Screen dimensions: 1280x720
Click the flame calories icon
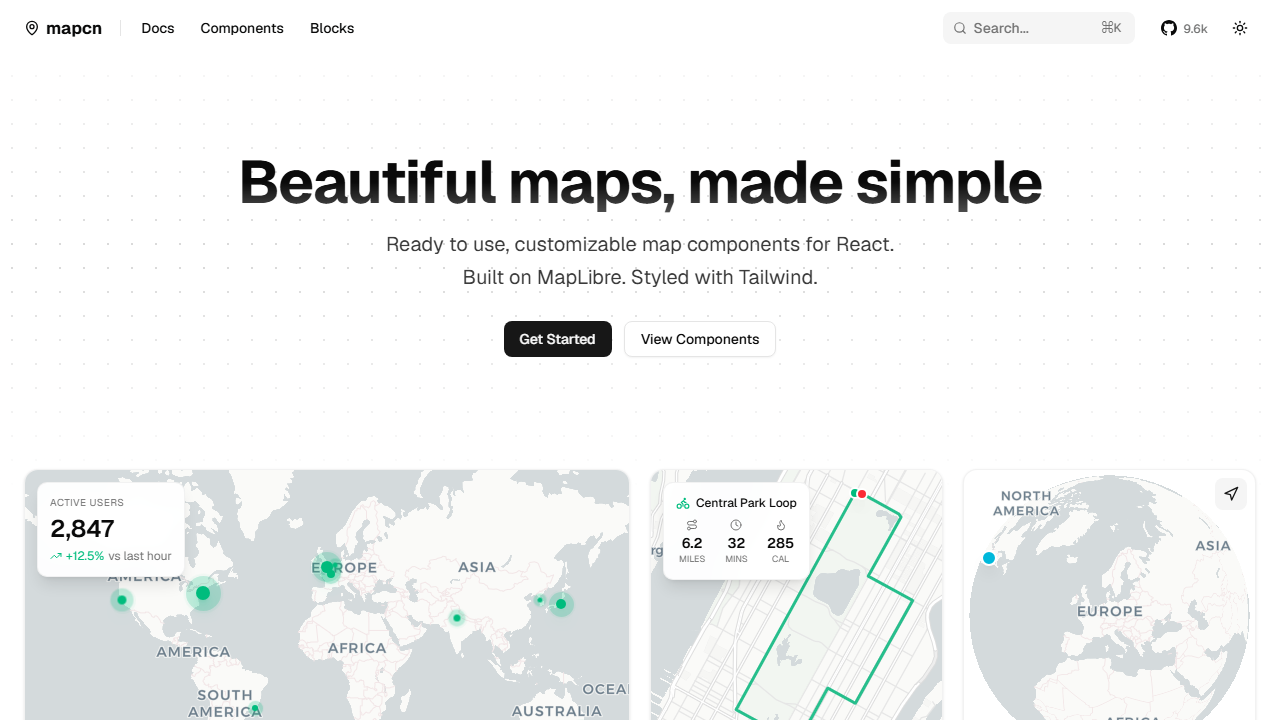(780, 525)
